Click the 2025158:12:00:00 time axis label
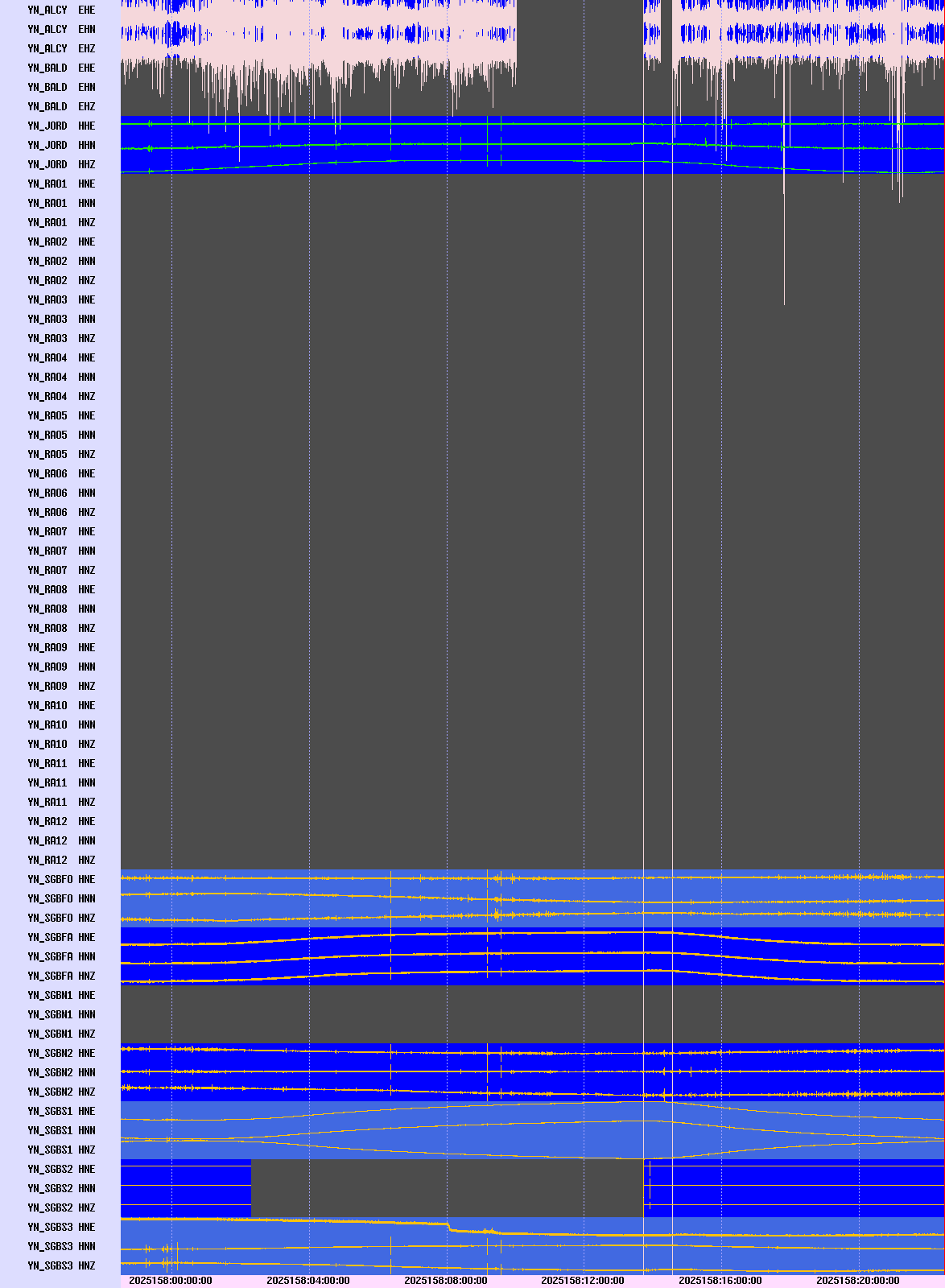Screen dimensions: 945x1288 coord(583,1281)
